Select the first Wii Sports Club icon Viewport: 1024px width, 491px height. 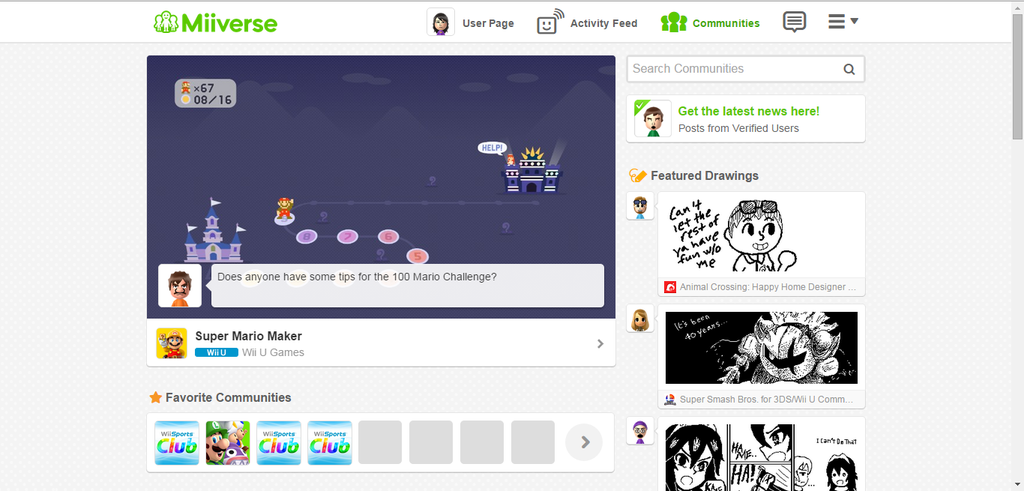point(177,443)
